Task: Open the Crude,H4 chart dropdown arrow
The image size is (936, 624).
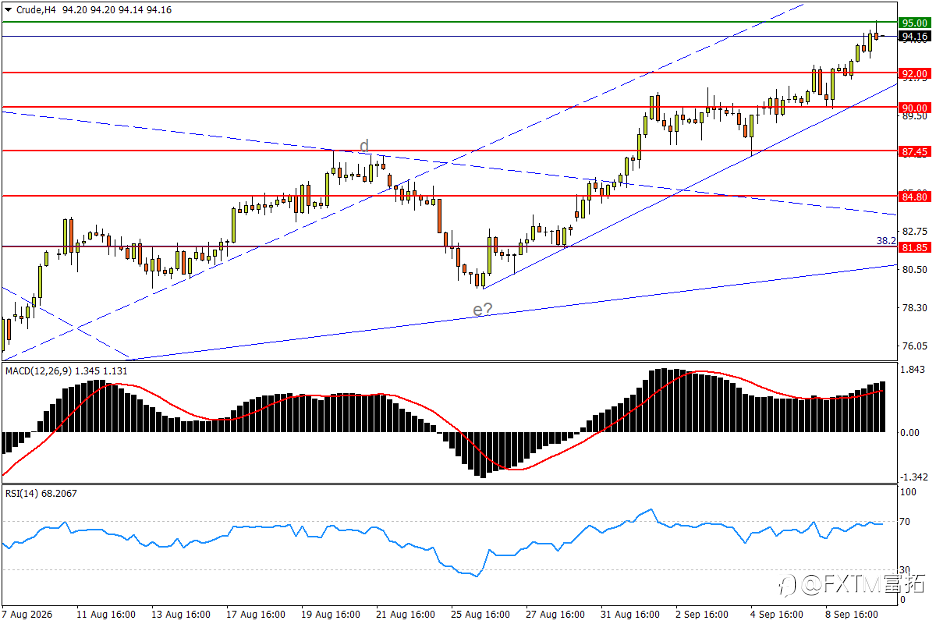Action: (8, 10)
